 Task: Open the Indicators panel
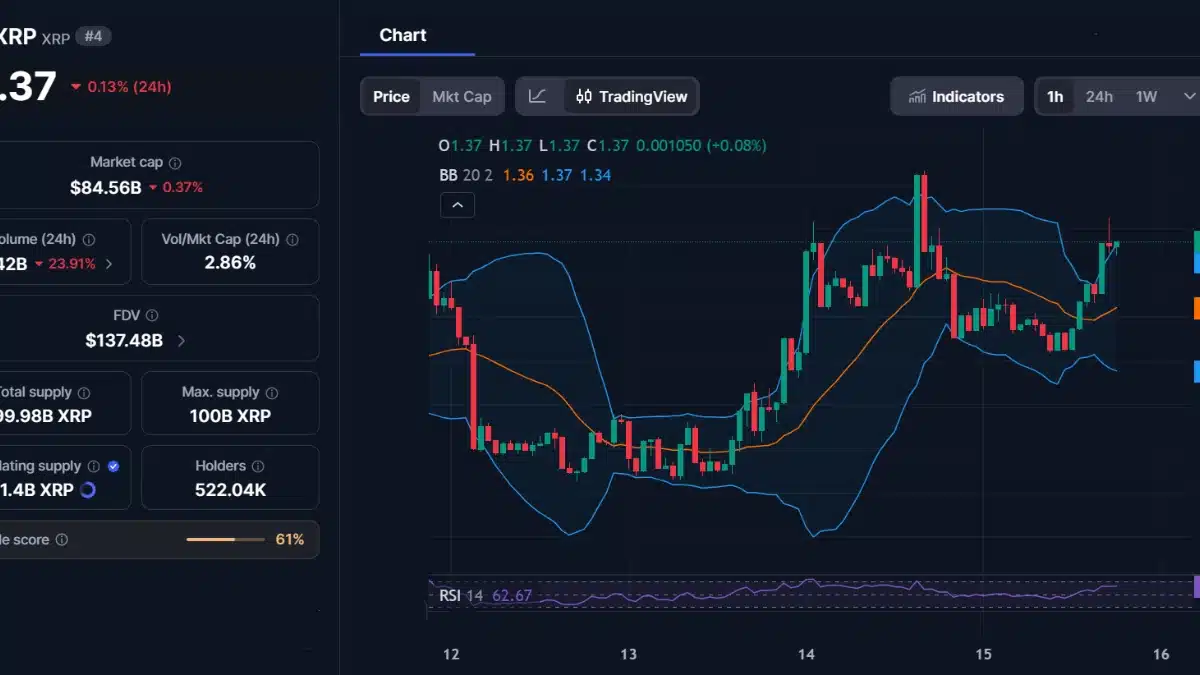pyautogui.click(x=956, y=96)
